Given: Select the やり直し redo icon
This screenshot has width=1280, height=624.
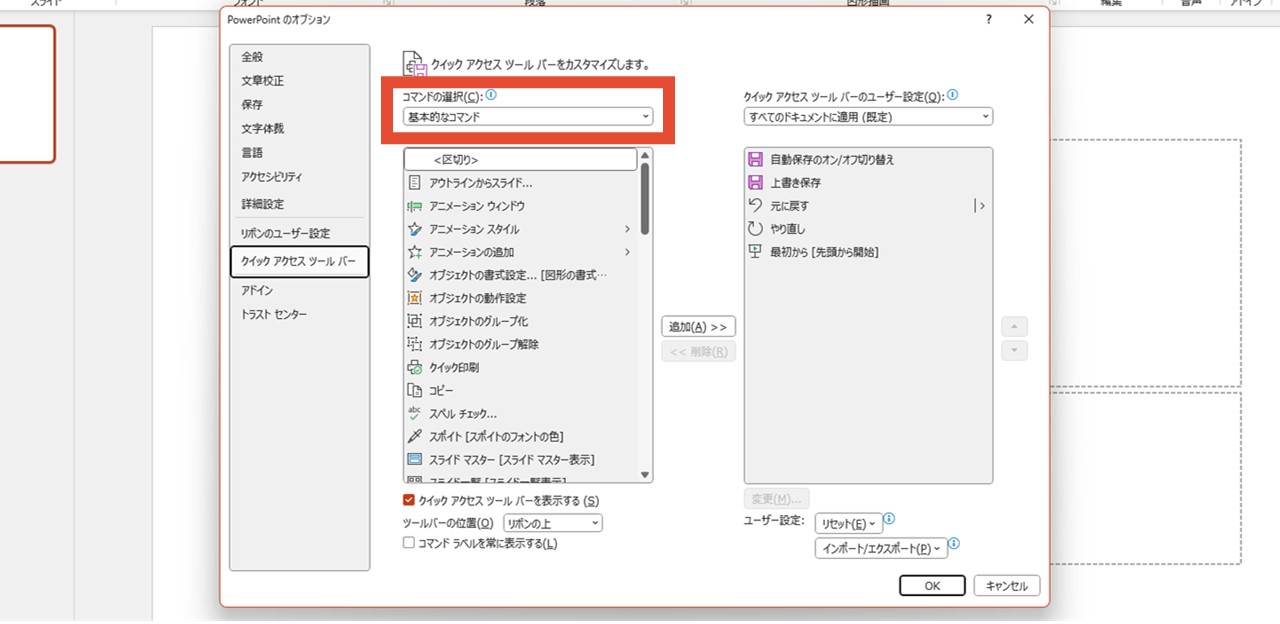Looking at the screenshot, I should [756, 229].
